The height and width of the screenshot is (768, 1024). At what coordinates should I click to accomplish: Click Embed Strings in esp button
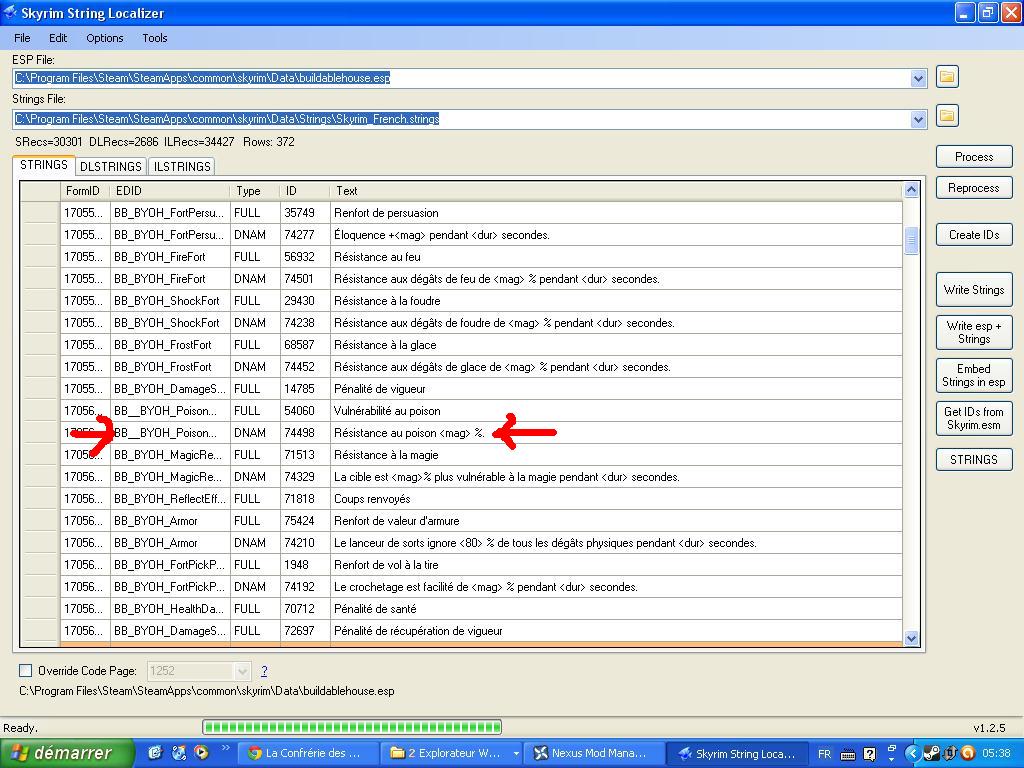(x=974, y=376)
